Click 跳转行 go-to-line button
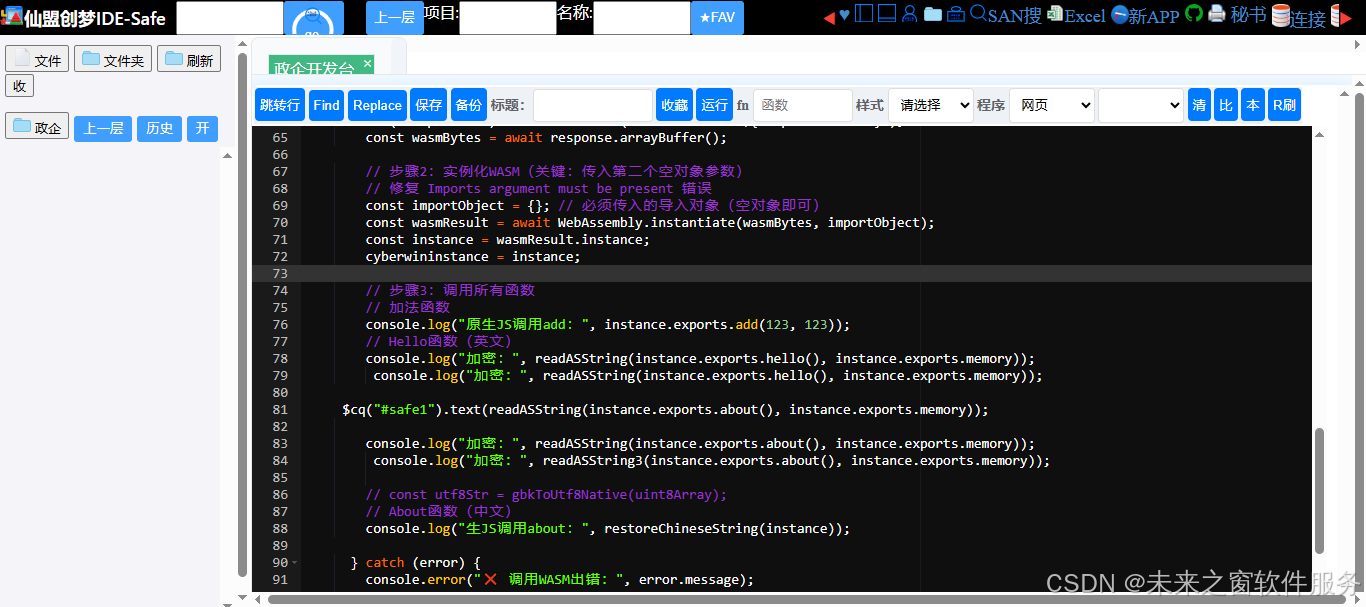The height and width of the screenshot is (607, 1366). (x=280, y=105)
